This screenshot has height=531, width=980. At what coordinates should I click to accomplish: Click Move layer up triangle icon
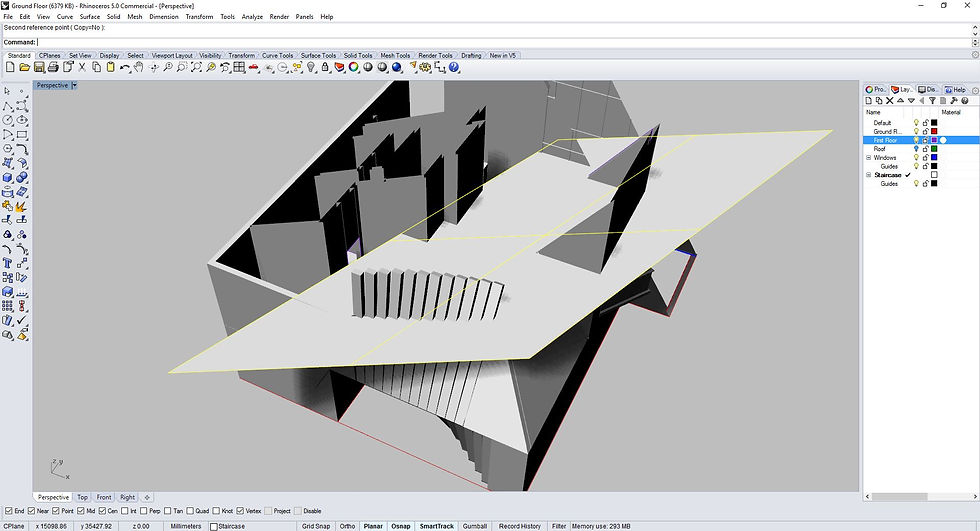tap(900, 101)
